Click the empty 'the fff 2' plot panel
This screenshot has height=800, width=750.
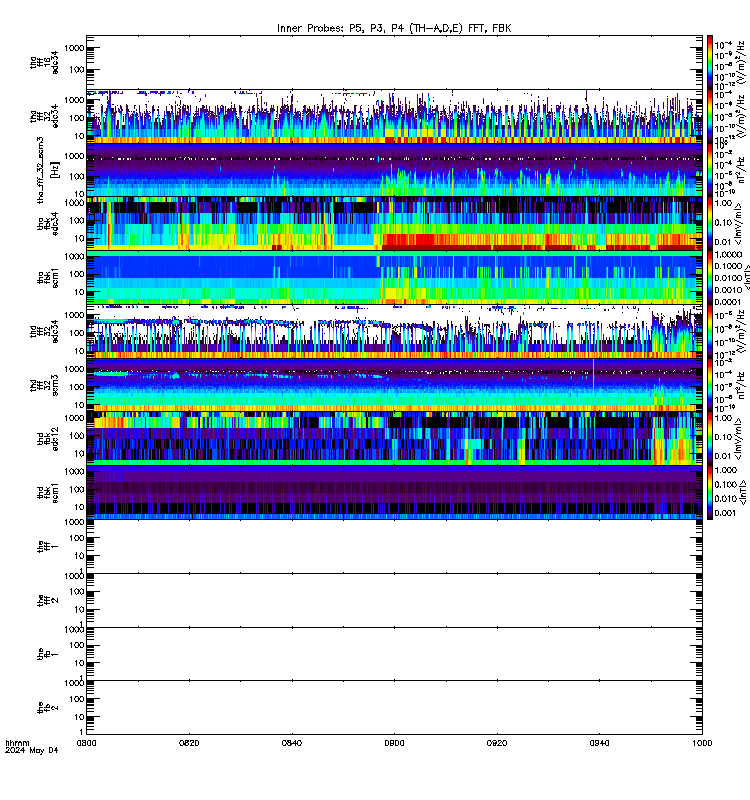[x=394, y=601]
